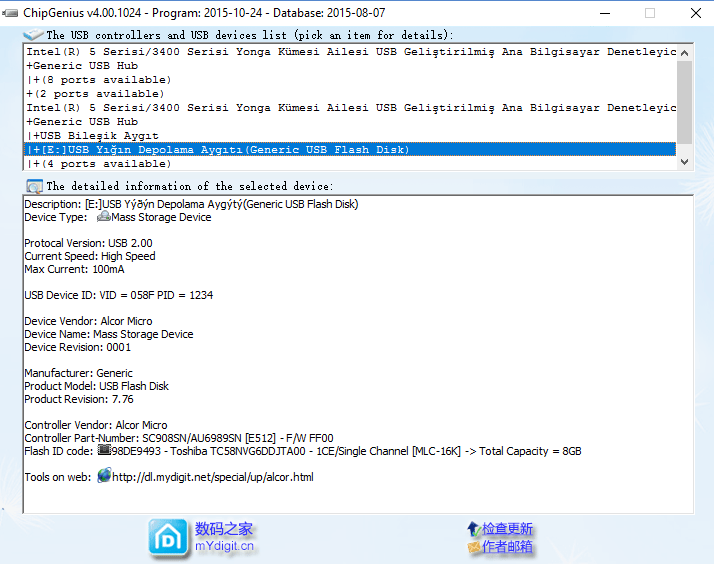Click Product Model: USB Flash Disk text

(x=97, y=386)
